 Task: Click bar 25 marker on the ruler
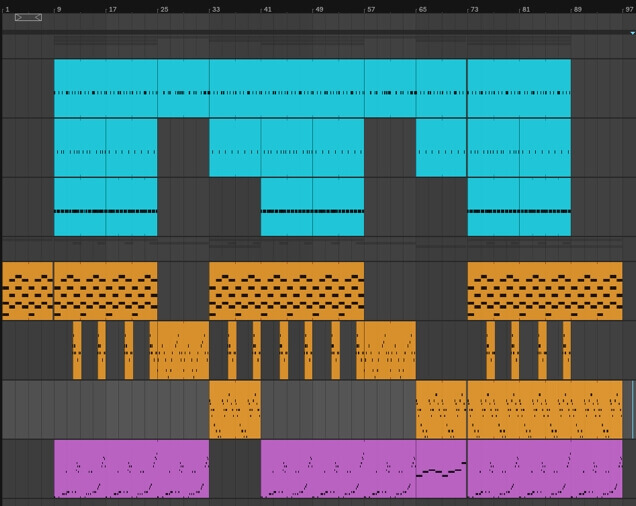[164, 9]
